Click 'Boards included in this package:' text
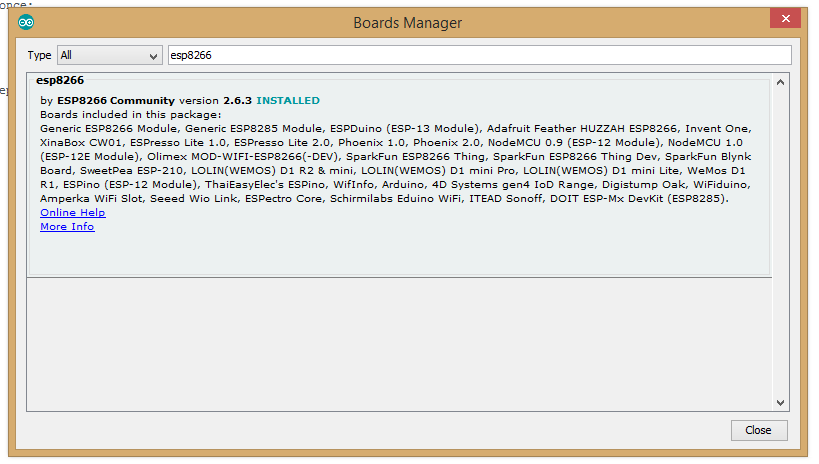The image size is (819, 464). [131, 114]
